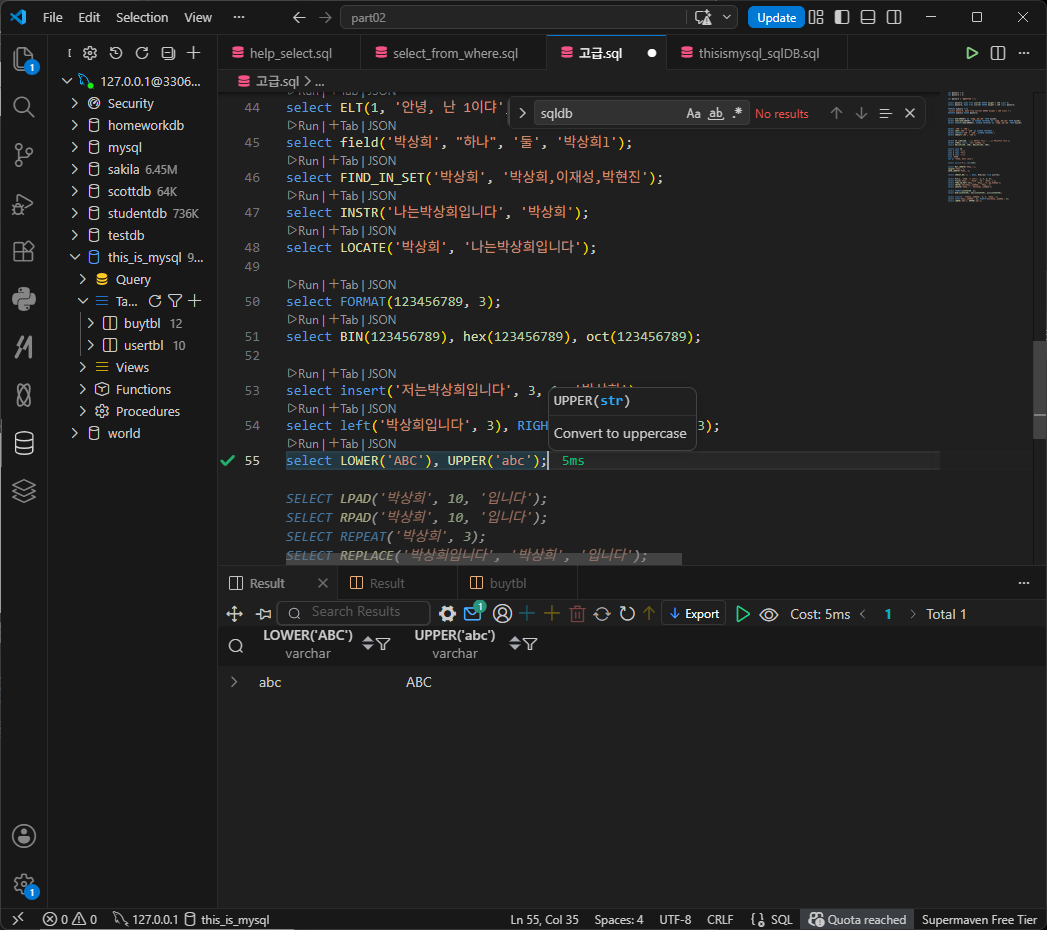Create a new table with plus icon

tap(195, 301)
